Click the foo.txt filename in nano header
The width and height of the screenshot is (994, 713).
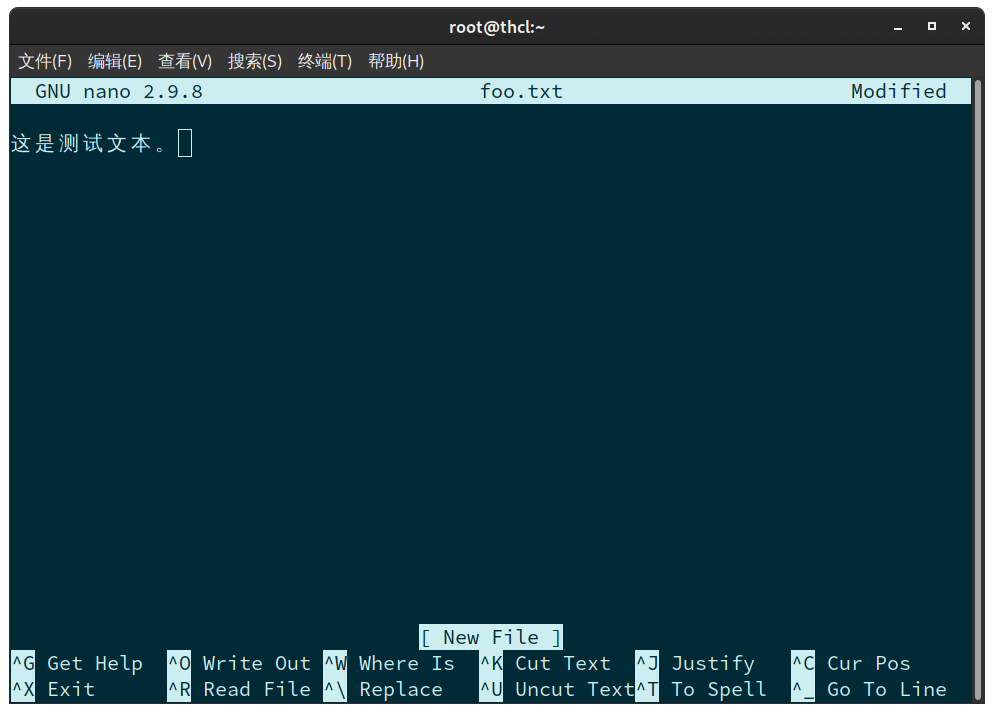point(521,92)
